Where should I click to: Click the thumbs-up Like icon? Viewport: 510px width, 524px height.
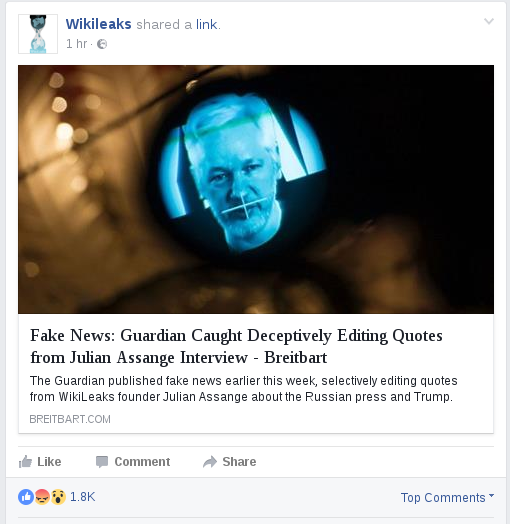coord(25,462)
